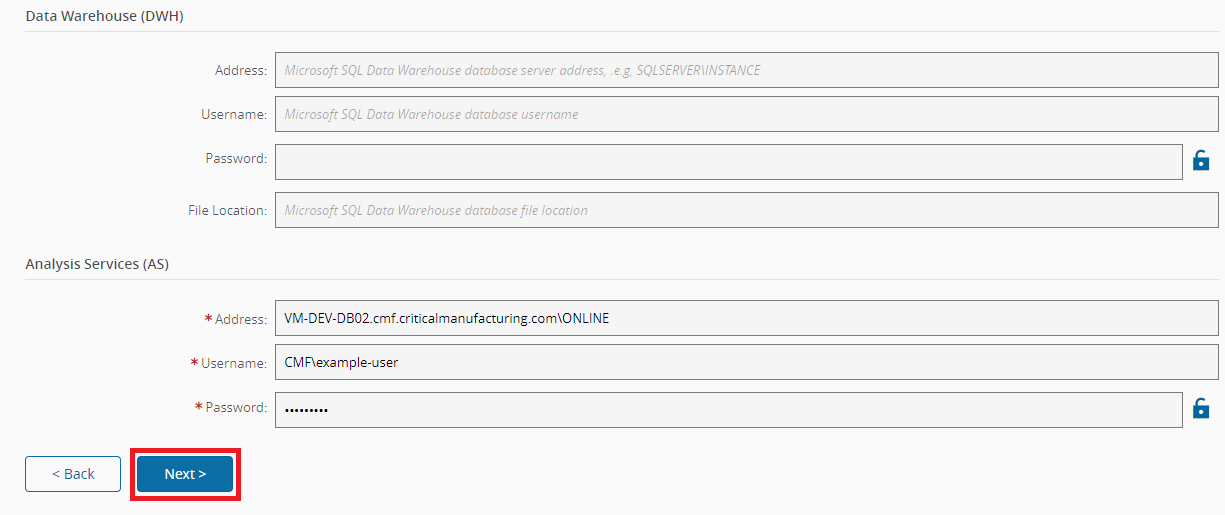
Task: Click the Username field containing CMF\example-user
Action: click(x=746, y=362)
